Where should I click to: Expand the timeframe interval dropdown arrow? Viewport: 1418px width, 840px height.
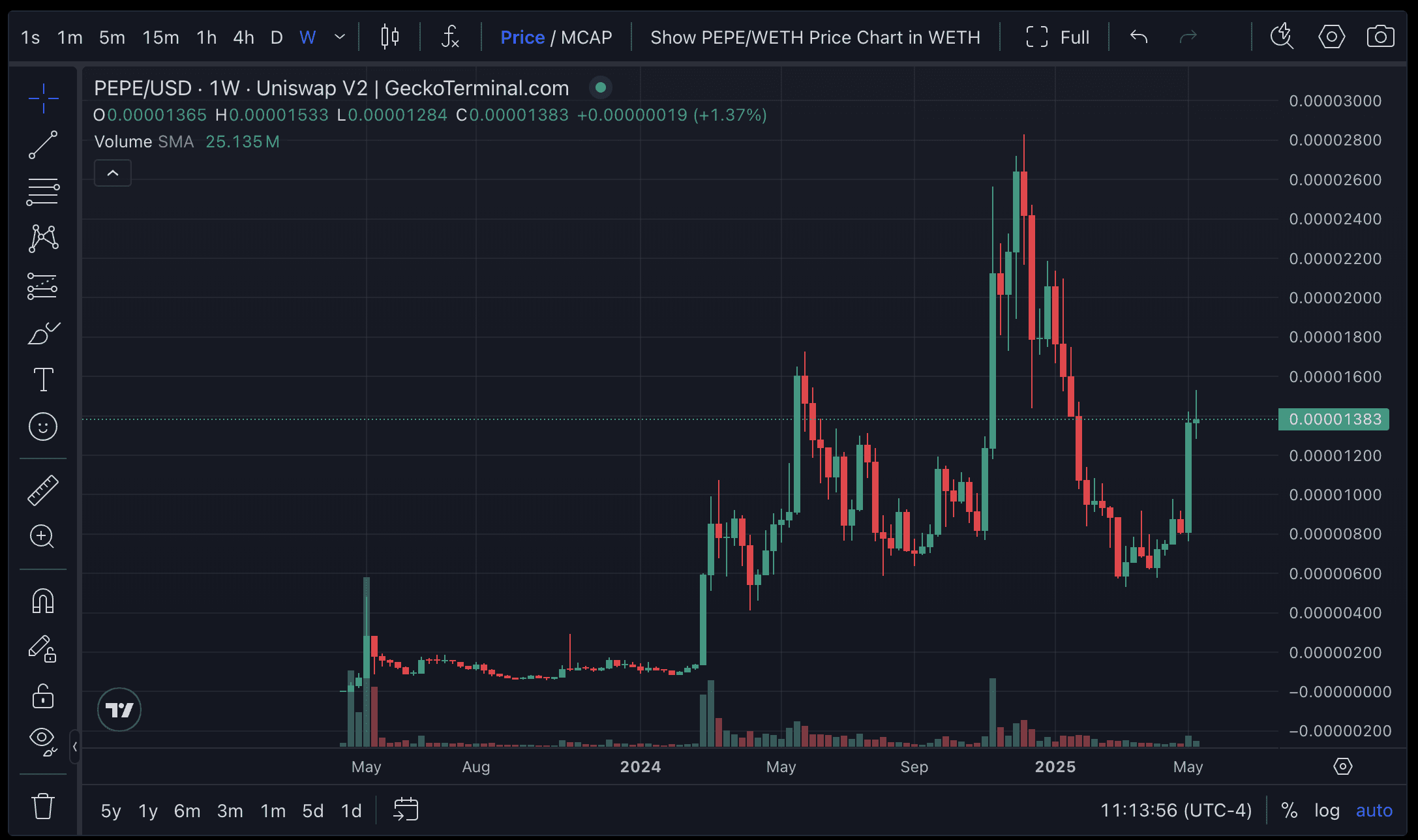[x=339, y=37]
